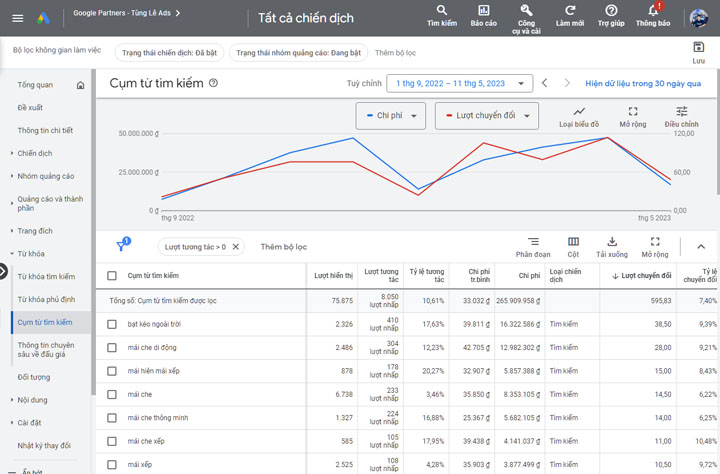Select checkbox for mái che row

[112, 395]
